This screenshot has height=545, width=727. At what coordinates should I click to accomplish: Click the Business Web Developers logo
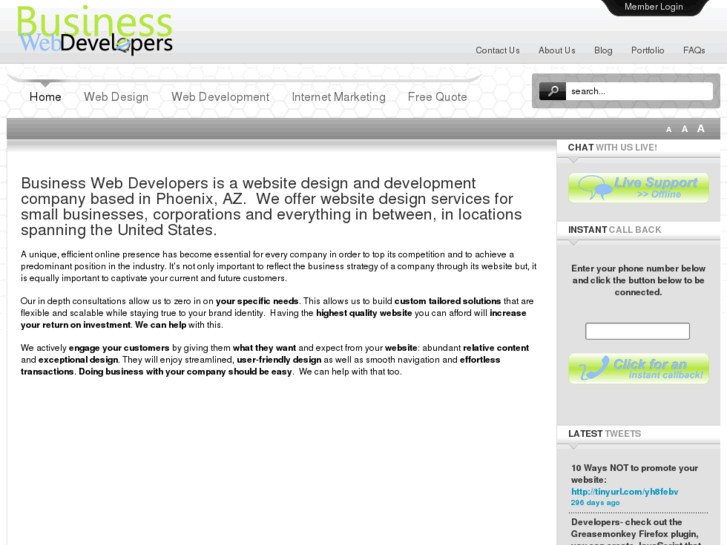[95, 30]
